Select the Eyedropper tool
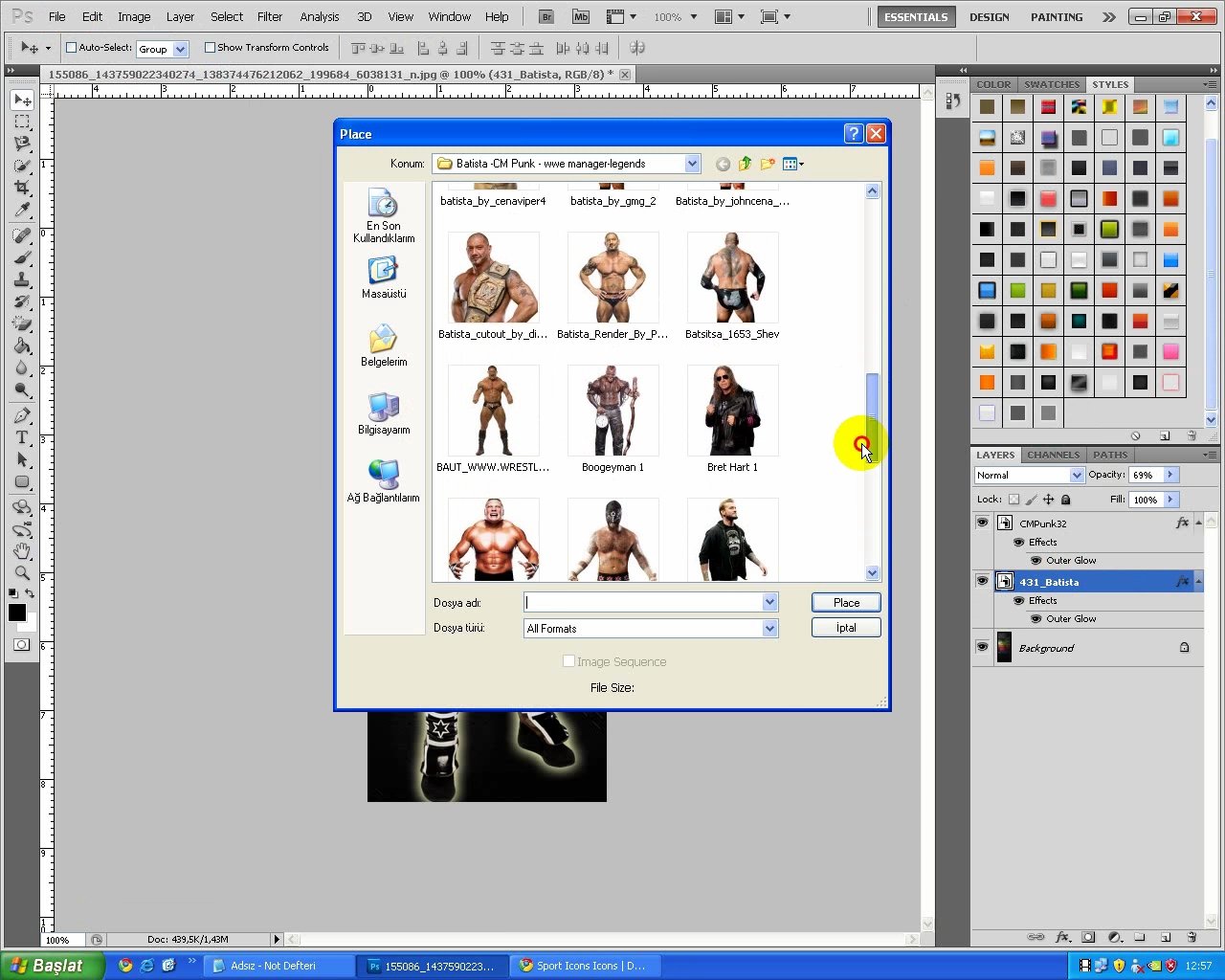Screen dimensions: 1225x980 [22, 210]
